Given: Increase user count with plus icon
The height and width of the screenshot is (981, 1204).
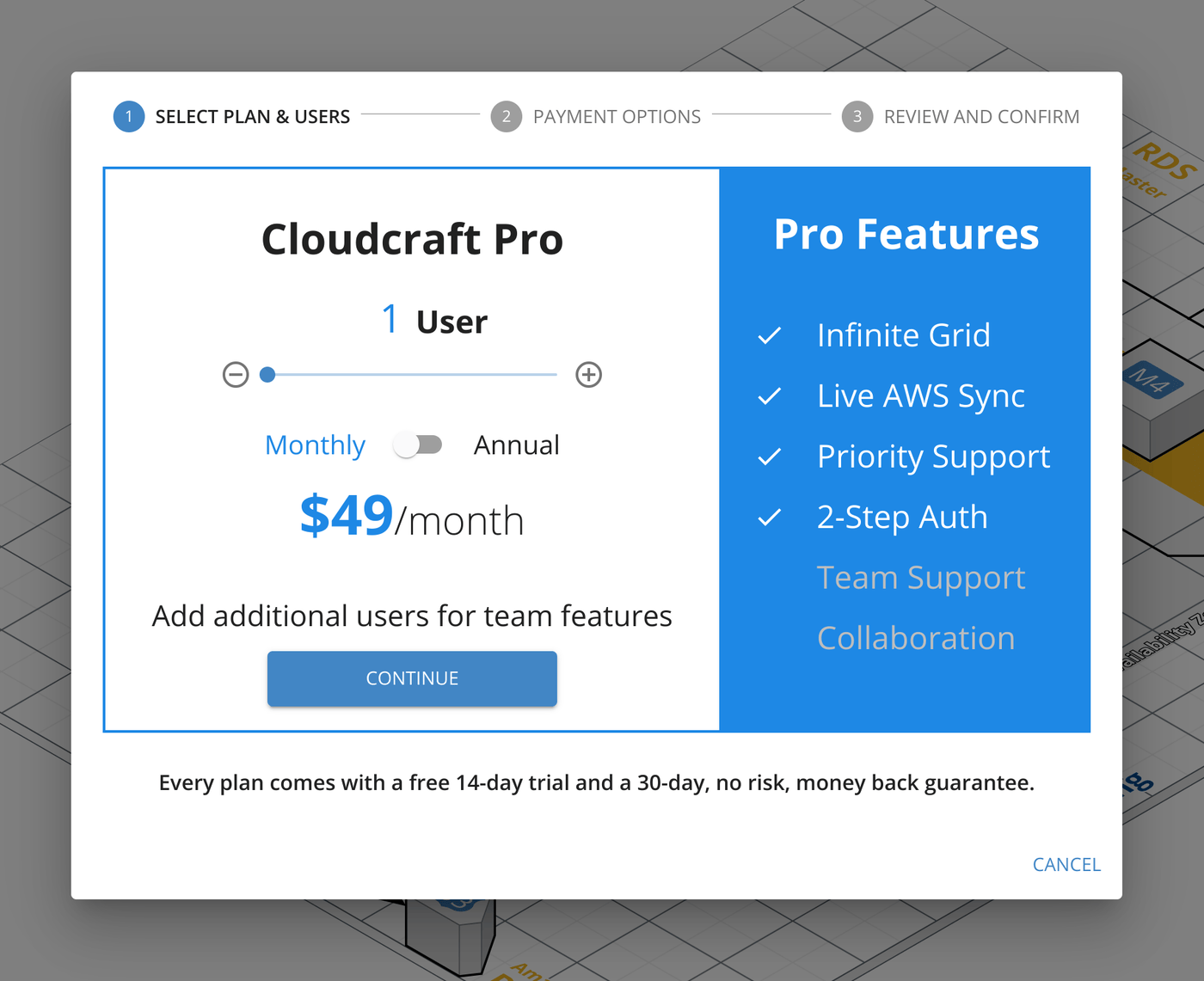Looking at the screenshot, I should click(588, 375).
